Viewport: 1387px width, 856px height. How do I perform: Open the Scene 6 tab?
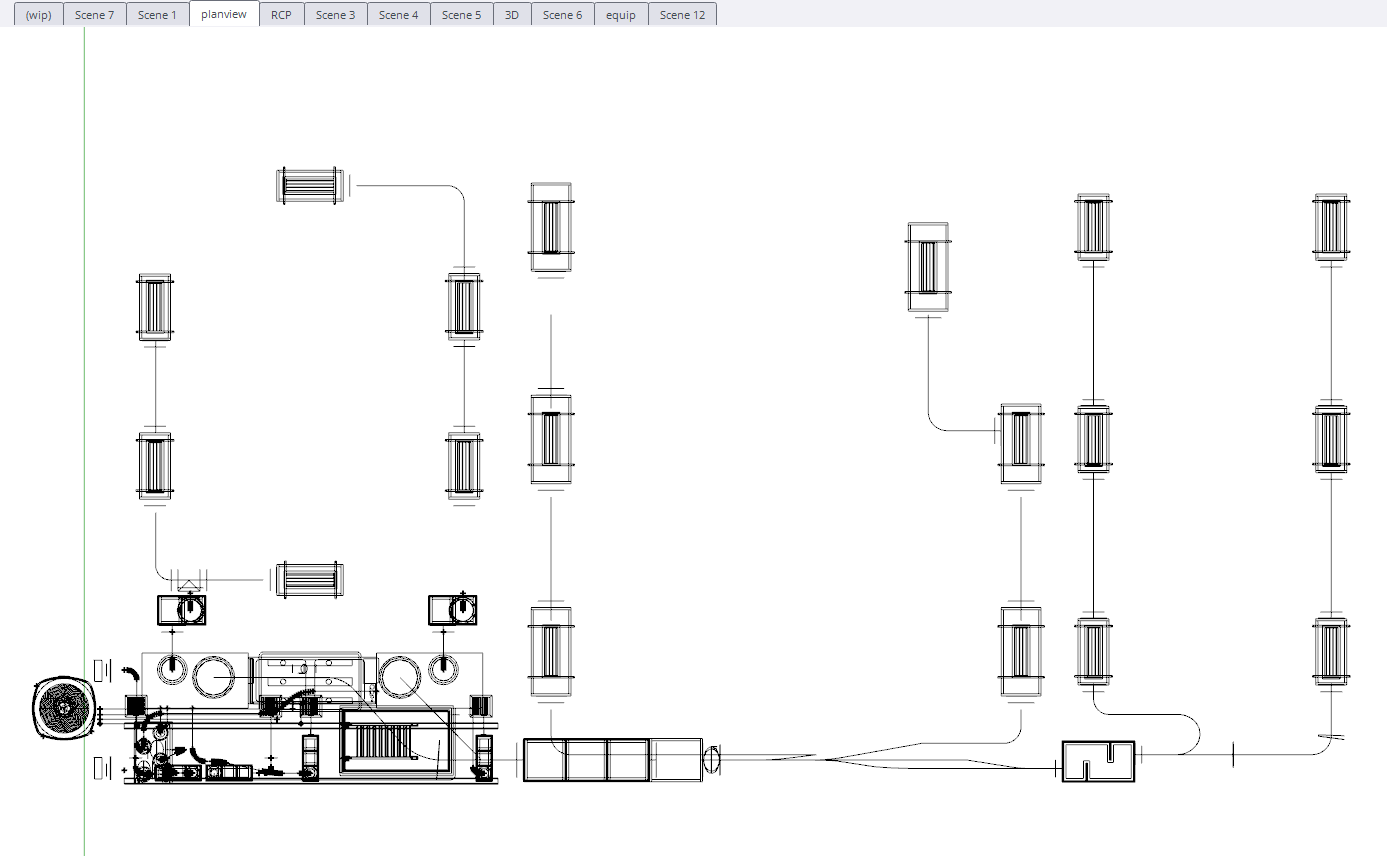click(563, 14)
